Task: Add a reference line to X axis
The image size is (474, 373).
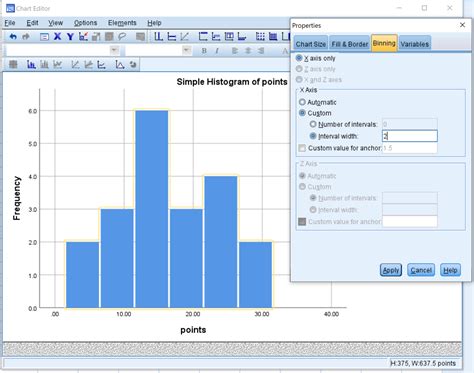Action: 159,36
